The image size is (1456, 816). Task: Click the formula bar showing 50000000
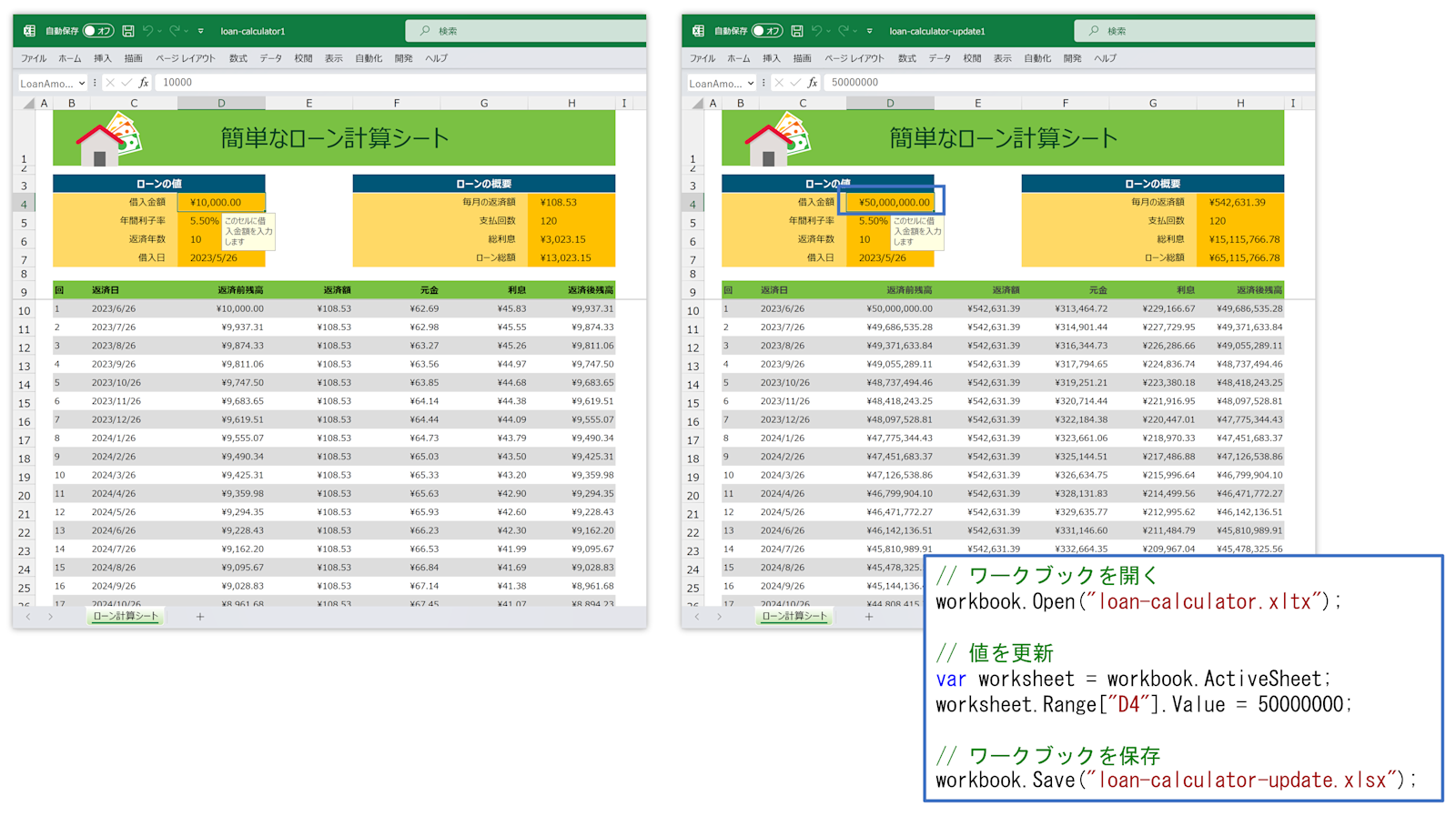(1069, 83)
